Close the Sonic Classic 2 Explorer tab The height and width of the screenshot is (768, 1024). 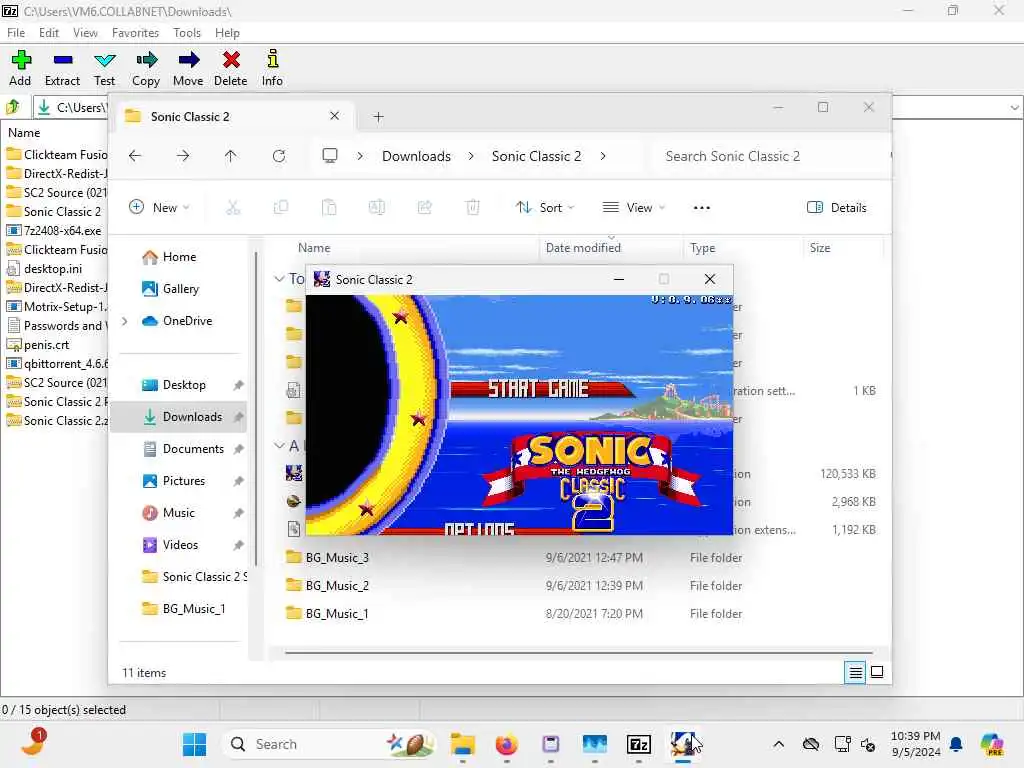334,116
